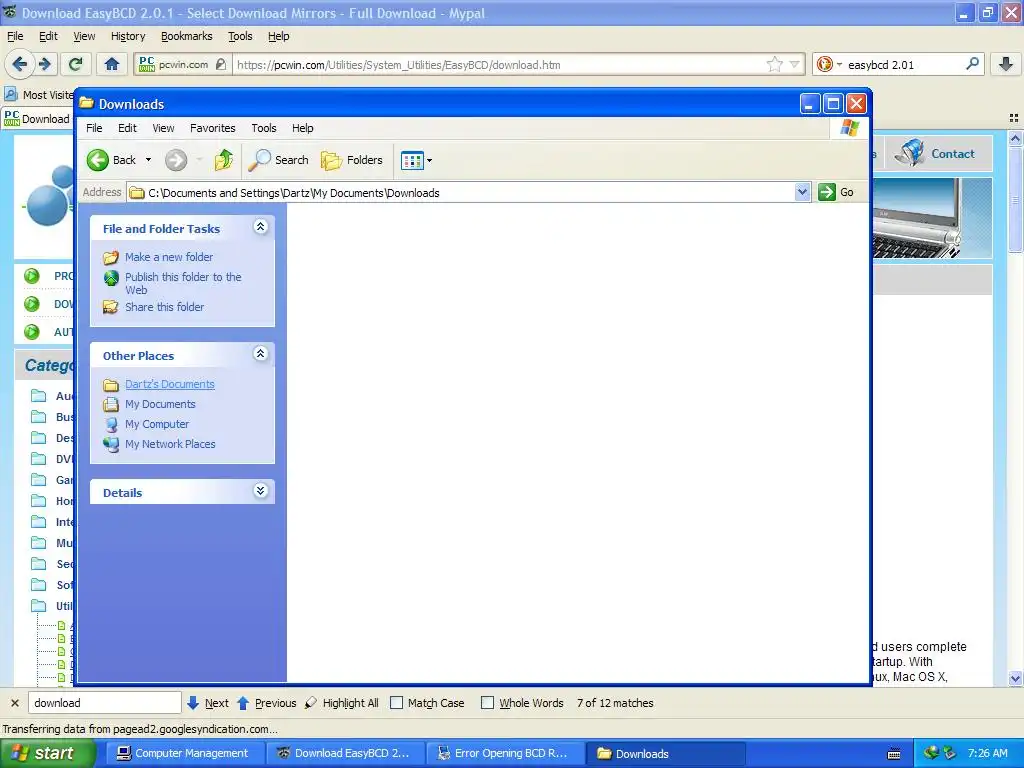Viewport: 1024px width, 768px height.
Task: Open Explorer File menu
Action: [x=94, y=128]
